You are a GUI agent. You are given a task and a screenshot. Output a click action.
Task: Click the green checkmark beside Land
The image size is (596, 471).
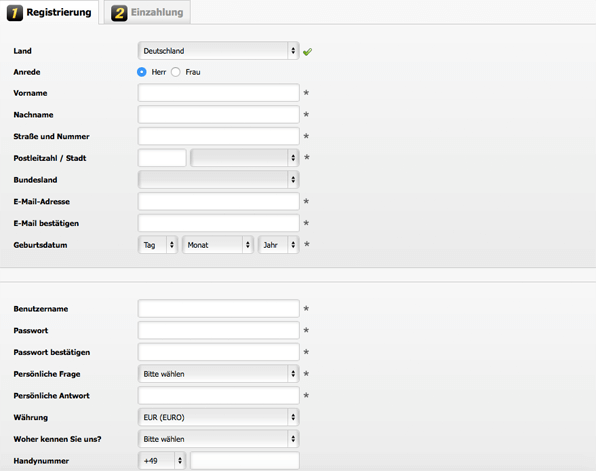click(x=308, y=51)
